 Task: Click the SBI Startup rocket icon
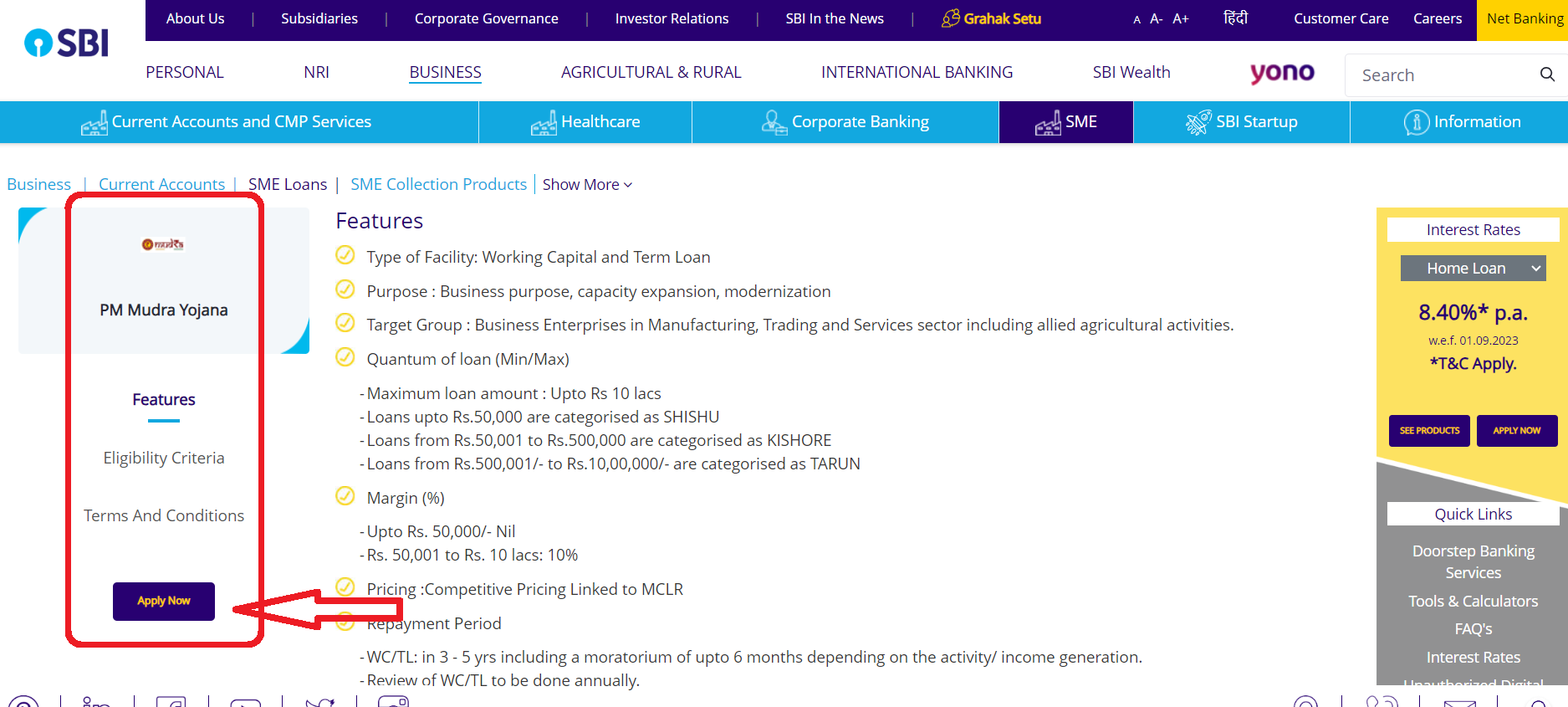(1198, 122)
